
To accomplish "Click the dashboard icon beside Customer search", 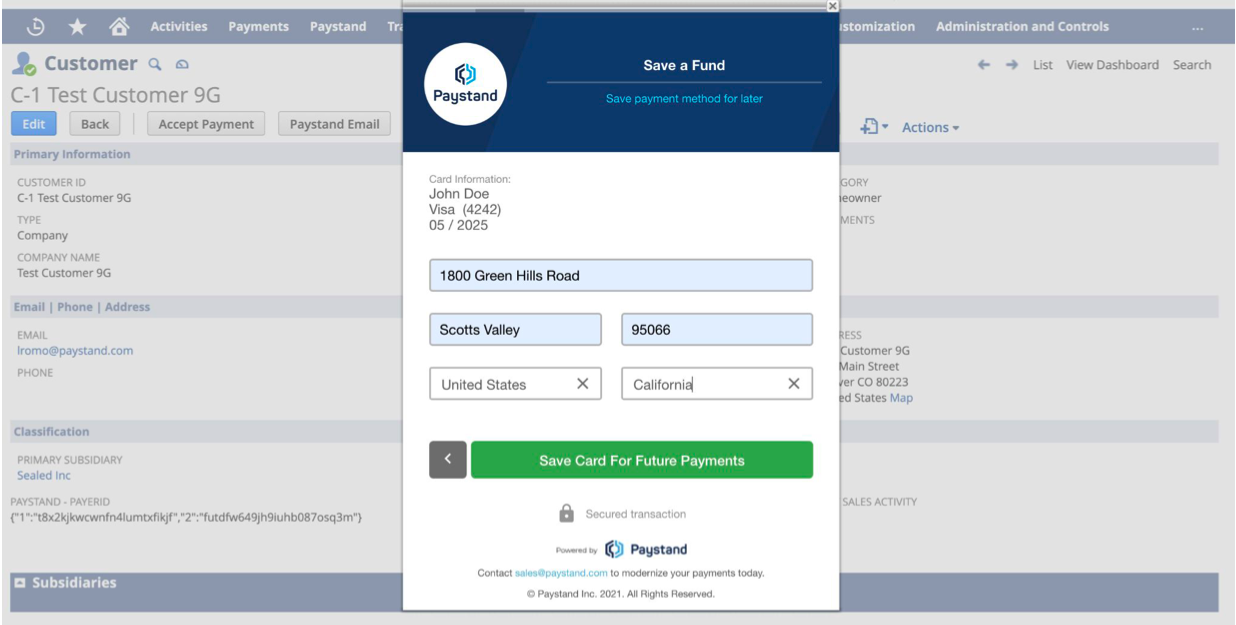I will tap(181, 64).
